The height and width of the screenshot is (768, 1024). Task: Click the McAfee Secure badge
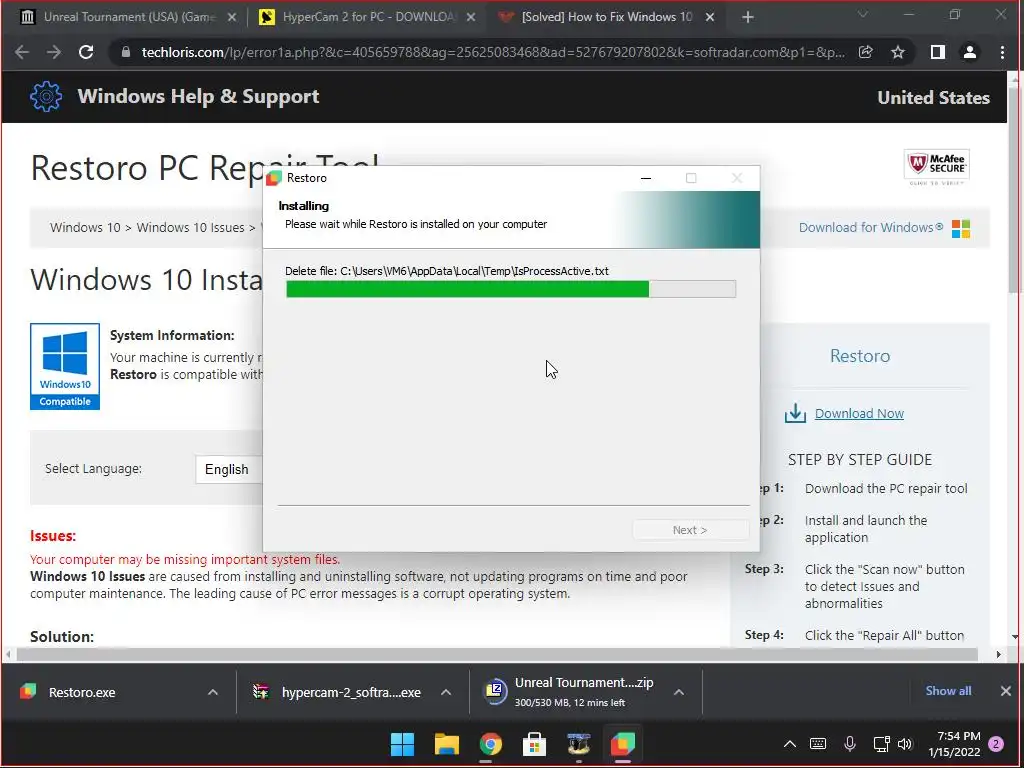pyautogui.click(x=936, y=167)
